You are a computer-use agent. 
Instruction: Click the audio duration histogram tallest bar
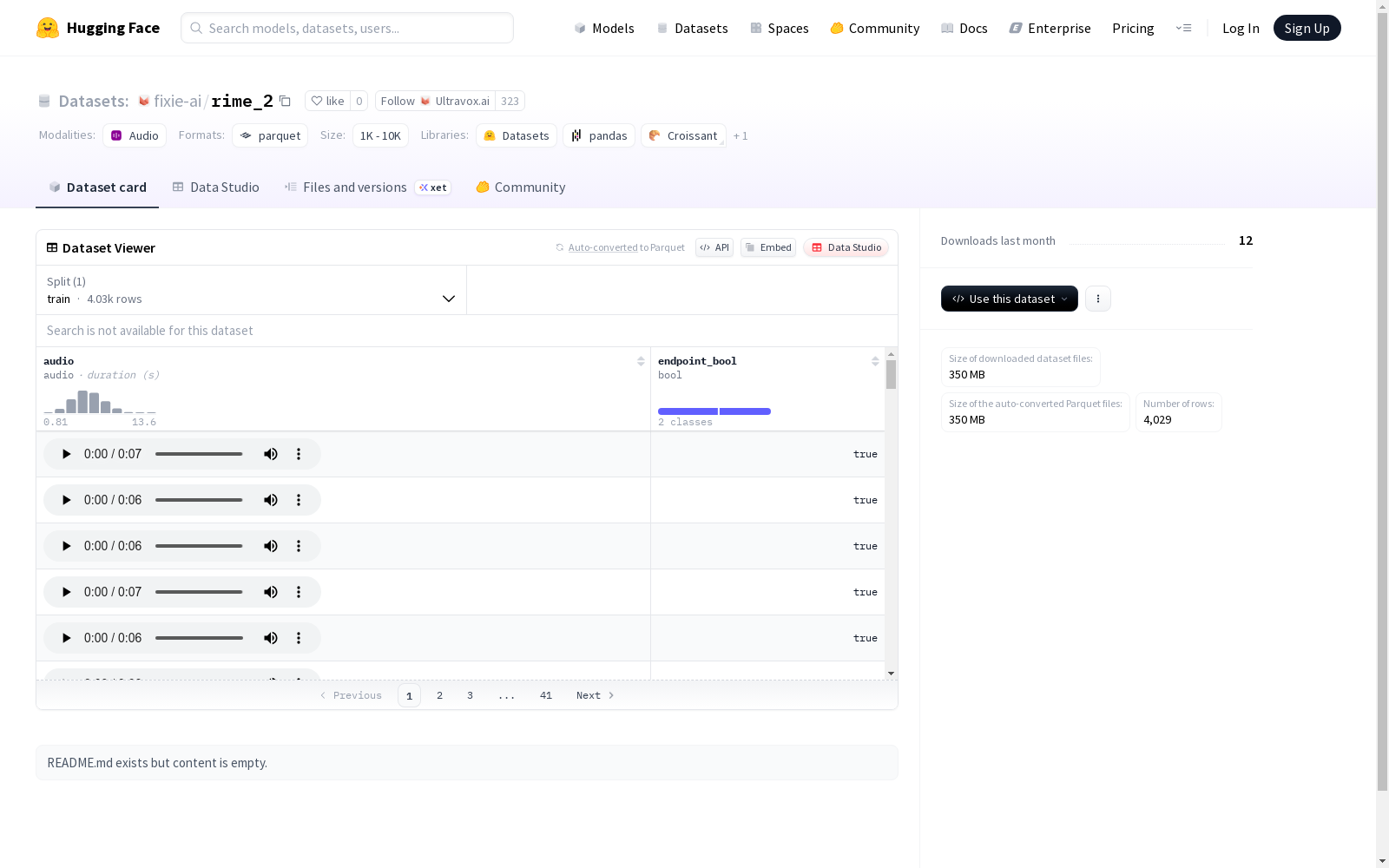[x=82, y=402]
